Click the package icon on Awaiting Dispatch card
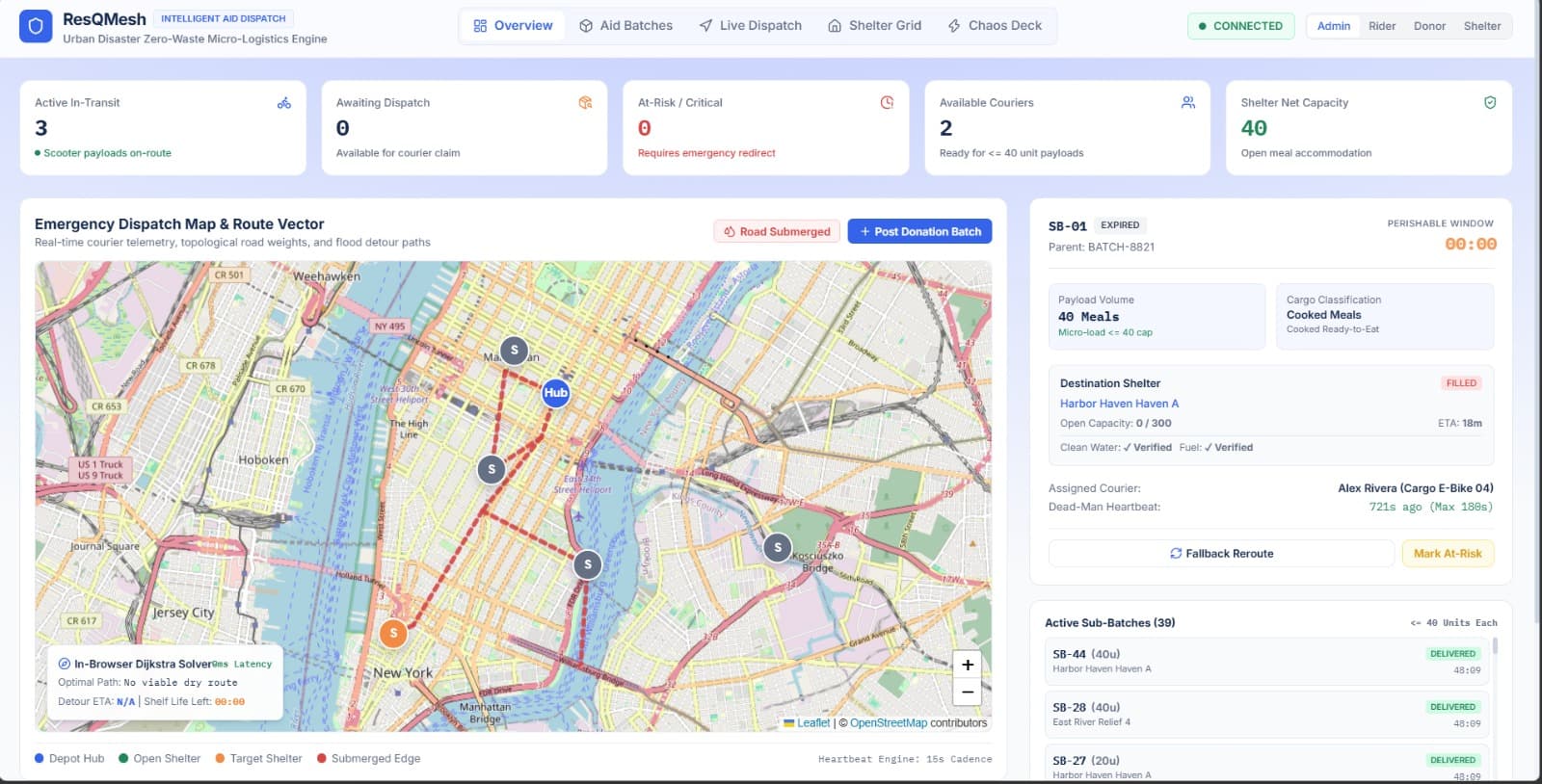 pos(585,103)
